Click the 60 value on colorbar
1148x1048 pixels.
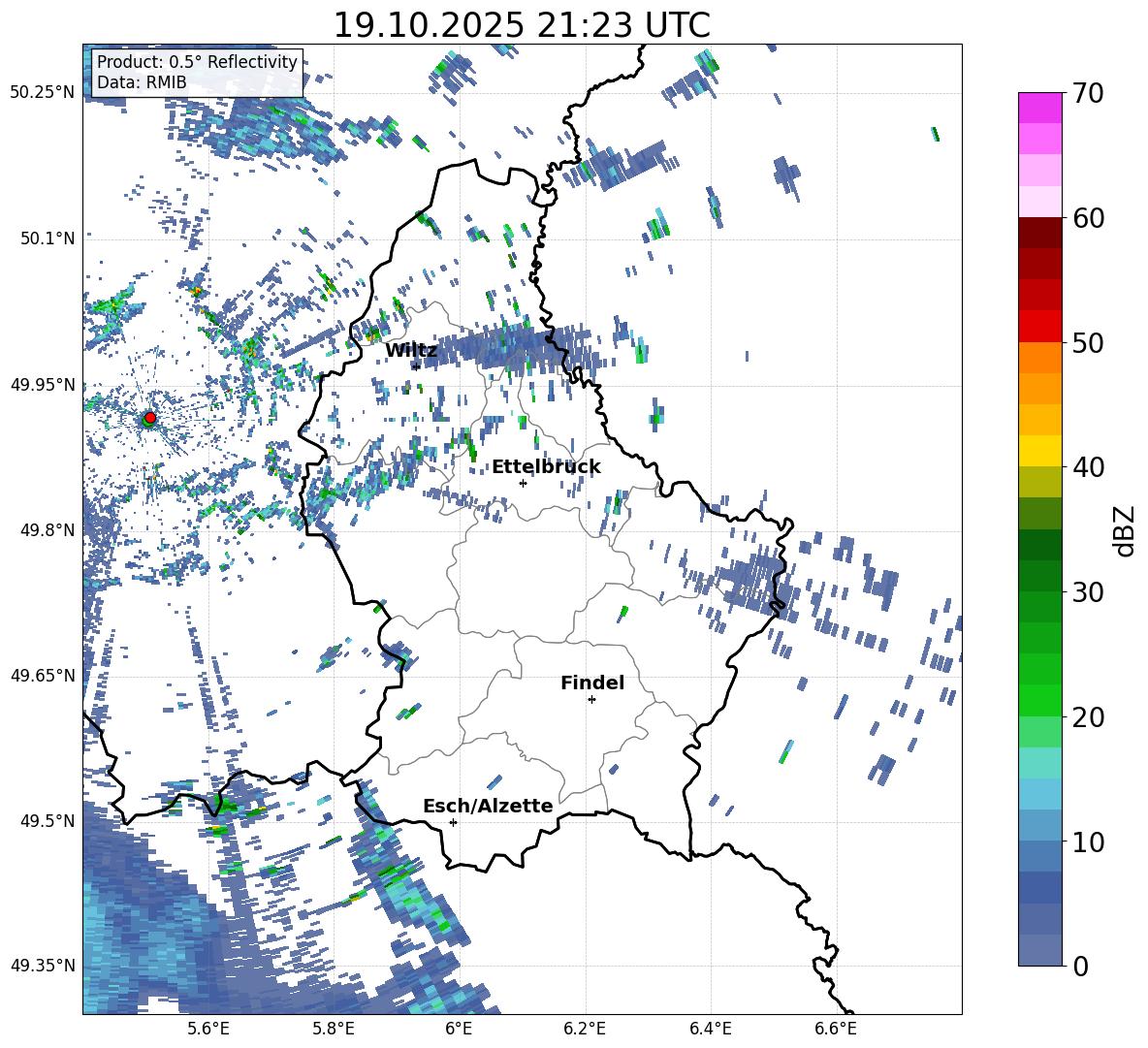pos(1088,218)
